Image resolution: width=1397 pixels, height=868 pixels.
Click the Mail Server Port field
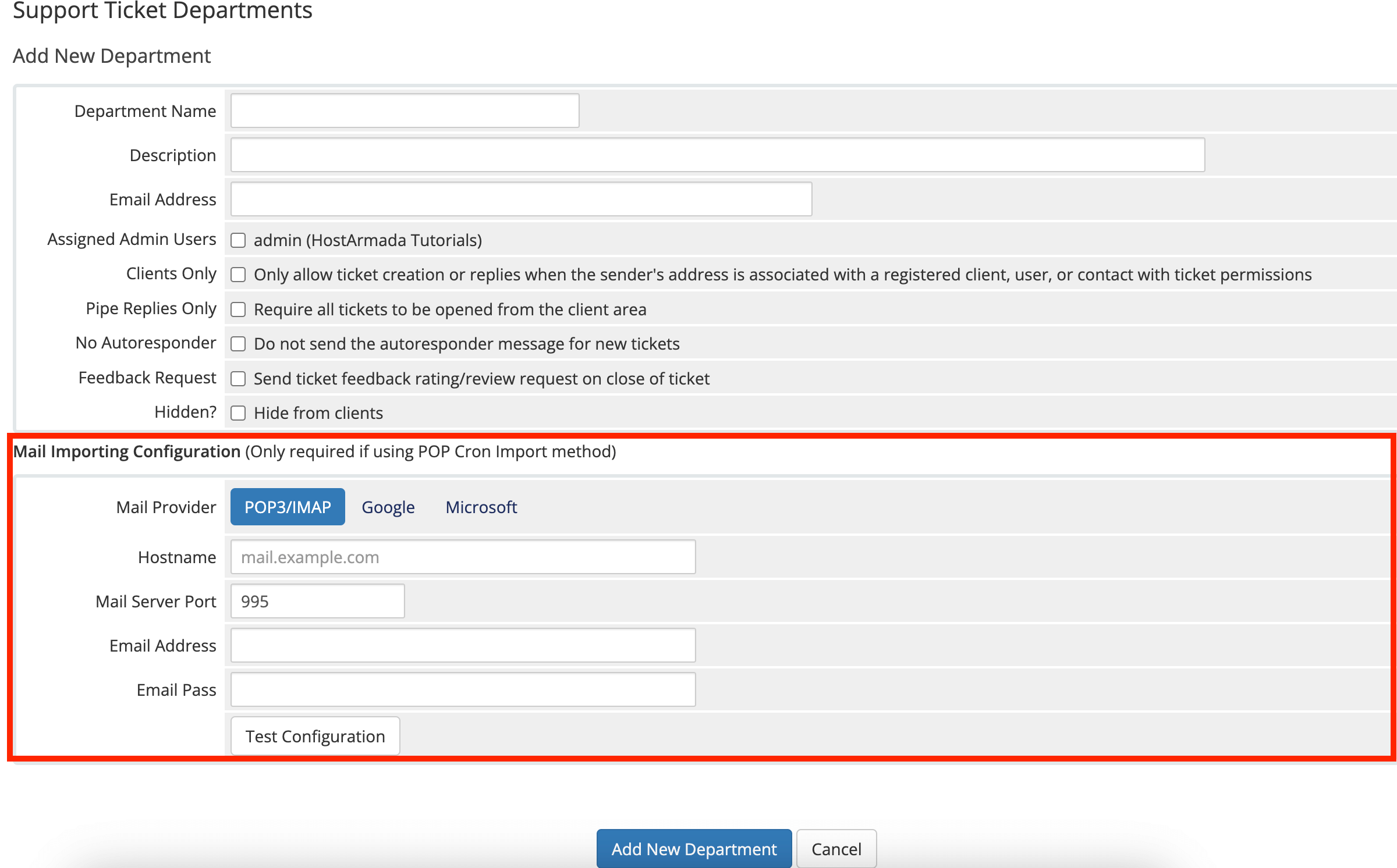click(x=317, y=601)
